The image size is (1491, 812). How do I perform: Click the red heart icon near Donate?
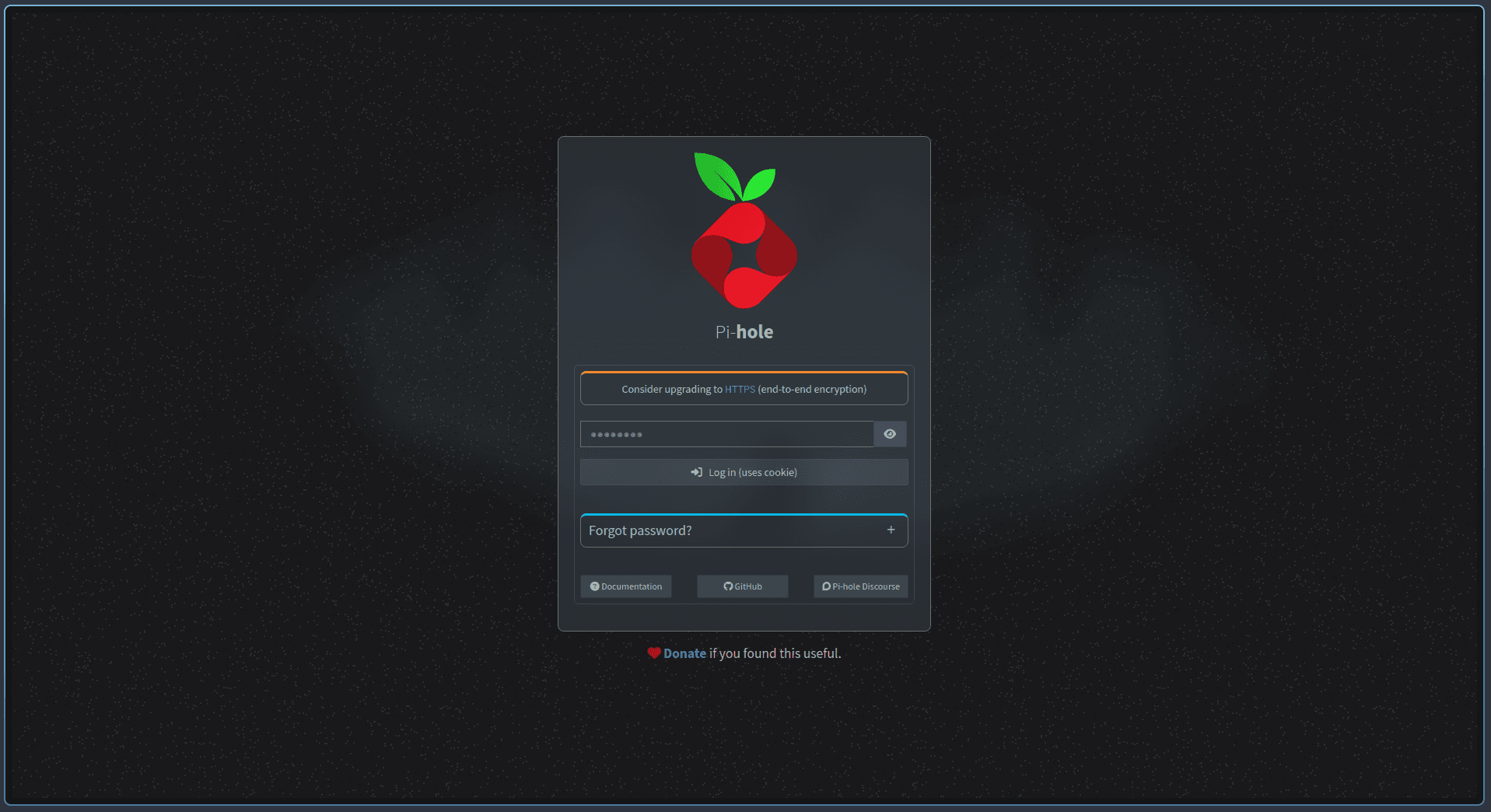(x=654, y=653)
